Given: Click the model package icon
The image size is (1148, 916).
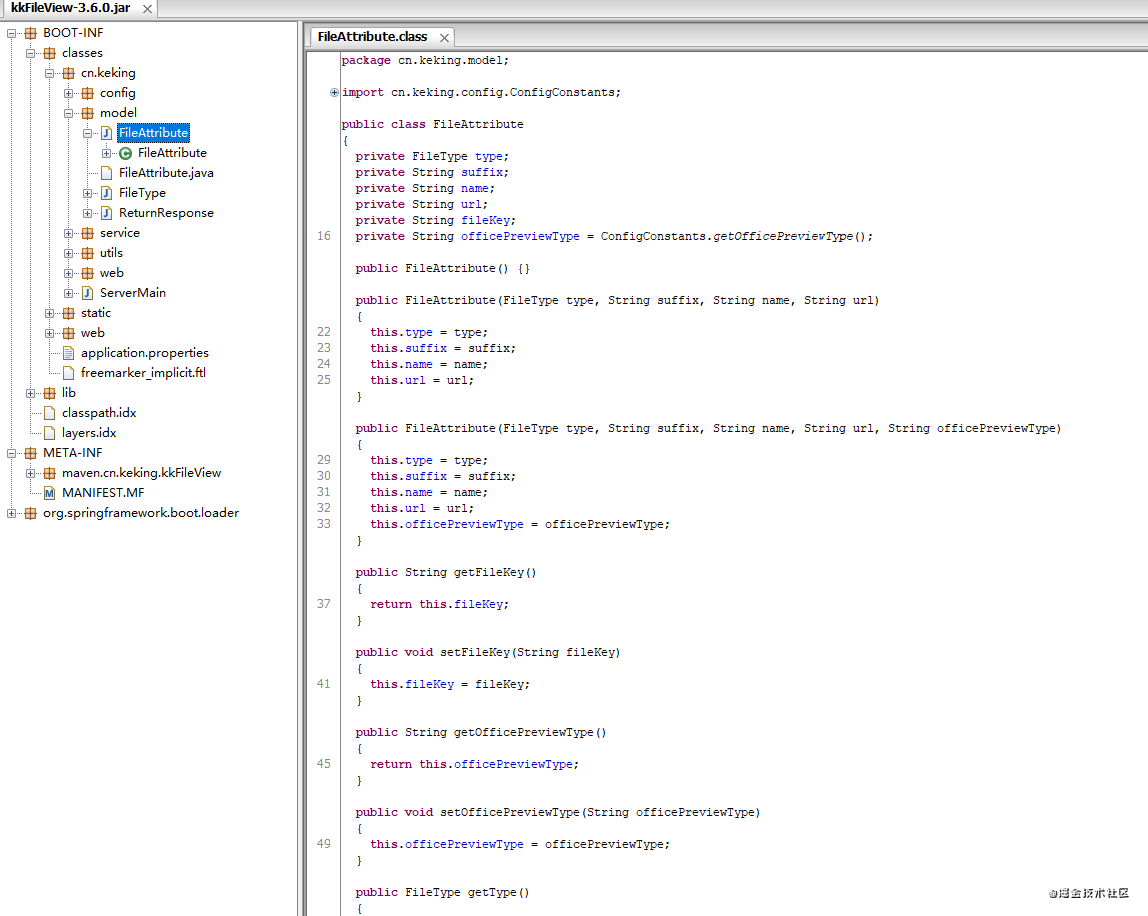Looking at the screenshot, I should tap(88, 113).
